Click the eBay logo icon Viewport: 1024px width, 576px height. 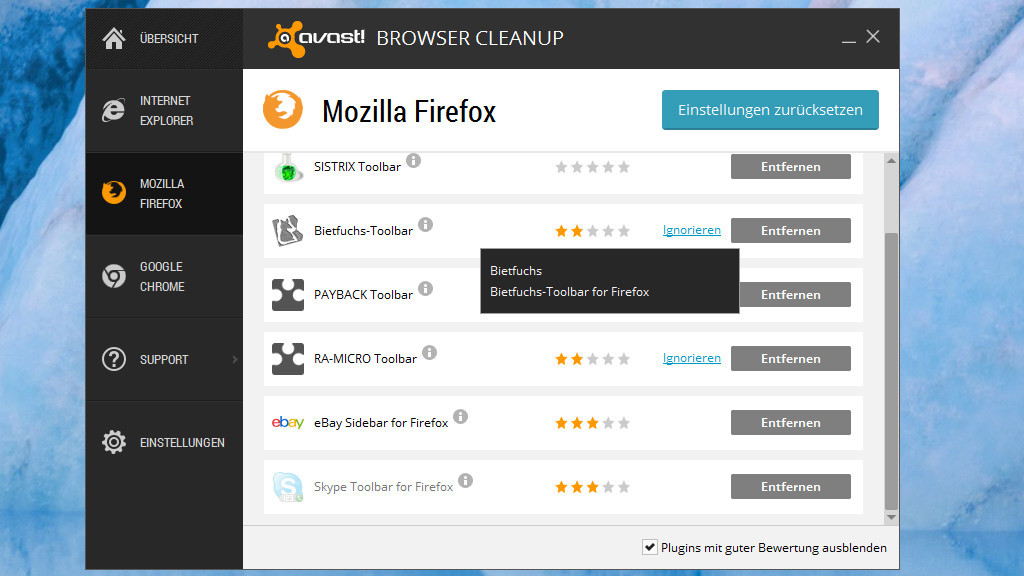point(288,423)
